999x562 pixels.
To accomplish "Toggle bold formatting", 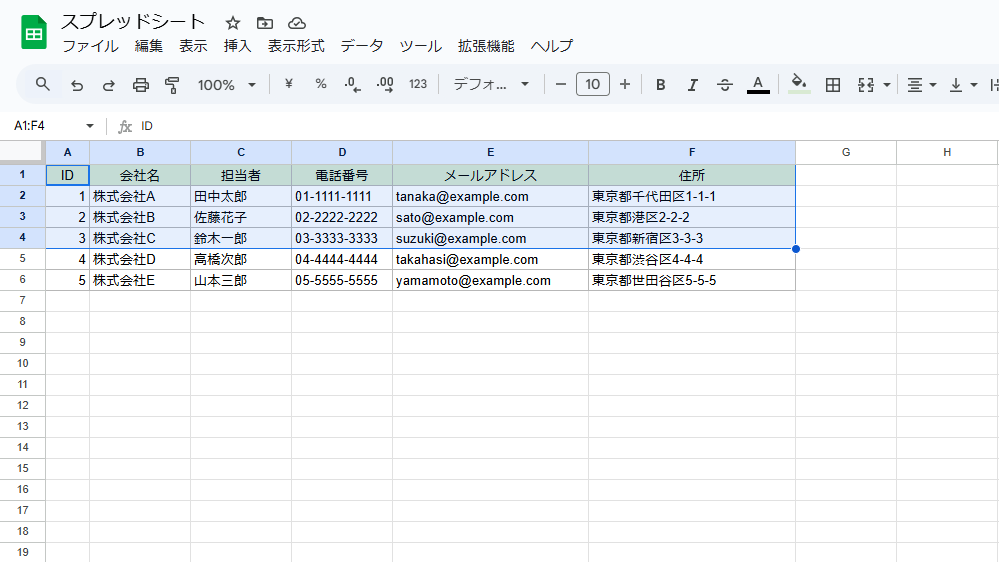I will tap(661, 85).
